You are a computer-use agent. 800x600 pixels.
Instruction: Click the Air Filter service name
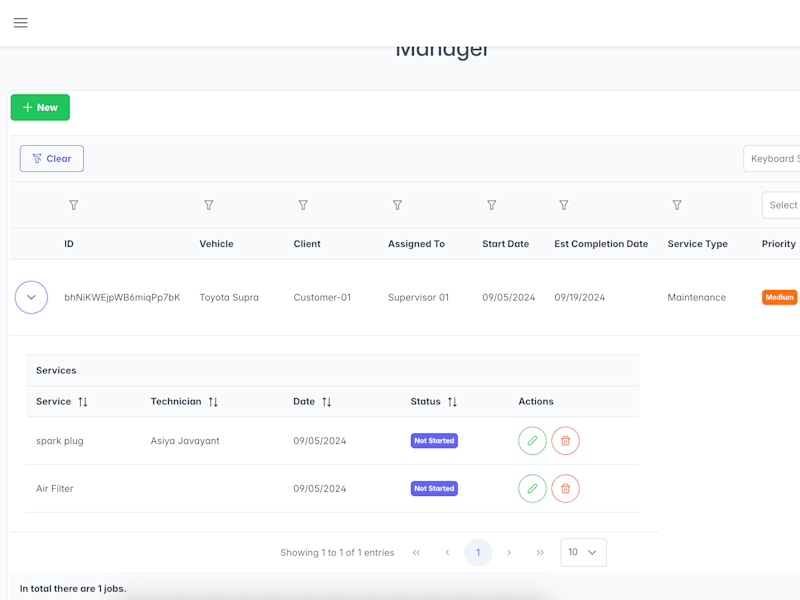(x=55, y=489)
